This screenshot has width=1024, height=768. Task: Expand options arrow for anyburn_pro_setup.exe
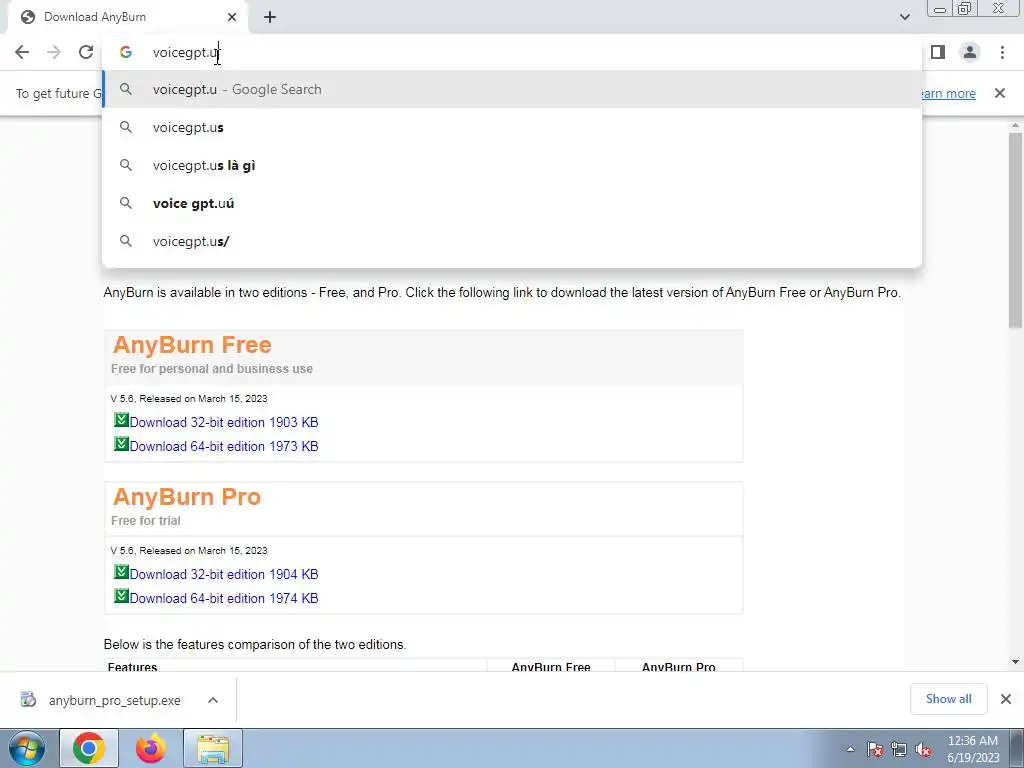pyautogui.click(x=213, y=700)
